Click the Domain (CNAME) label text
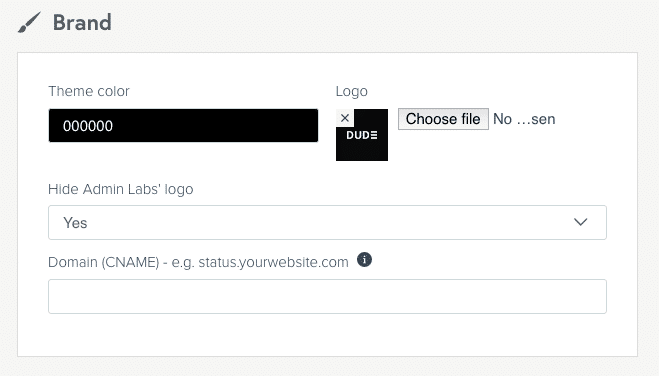The image size is (659, 376). [x=198, y=262]
